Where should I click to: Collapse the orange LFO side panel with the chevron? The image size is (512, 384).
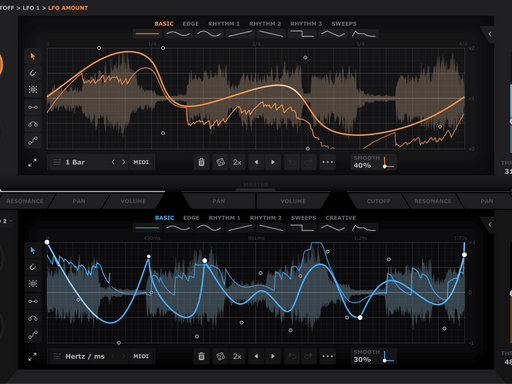point(490,34)
